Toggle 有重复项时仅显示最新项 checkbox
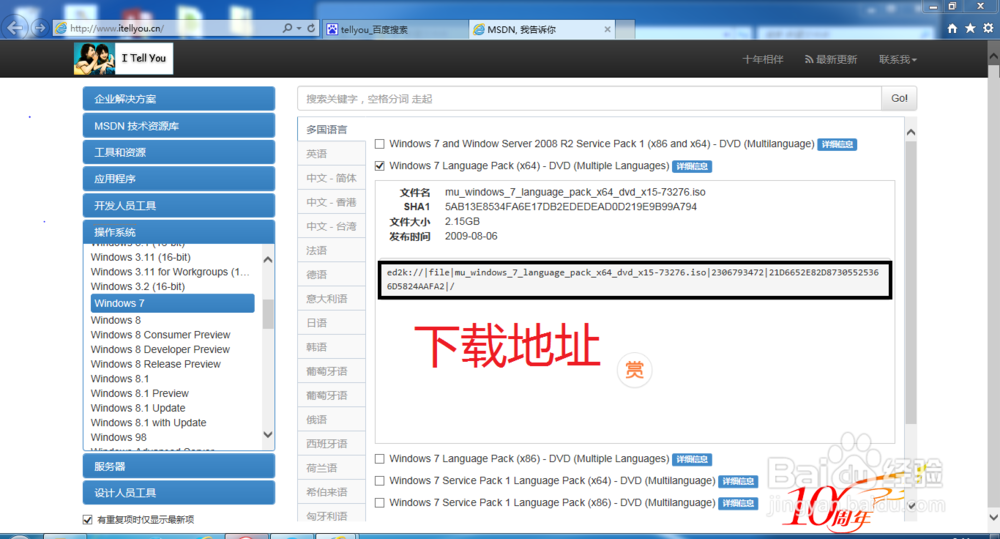Screen dimensions: 1000x539 click(x=87, y=520)
